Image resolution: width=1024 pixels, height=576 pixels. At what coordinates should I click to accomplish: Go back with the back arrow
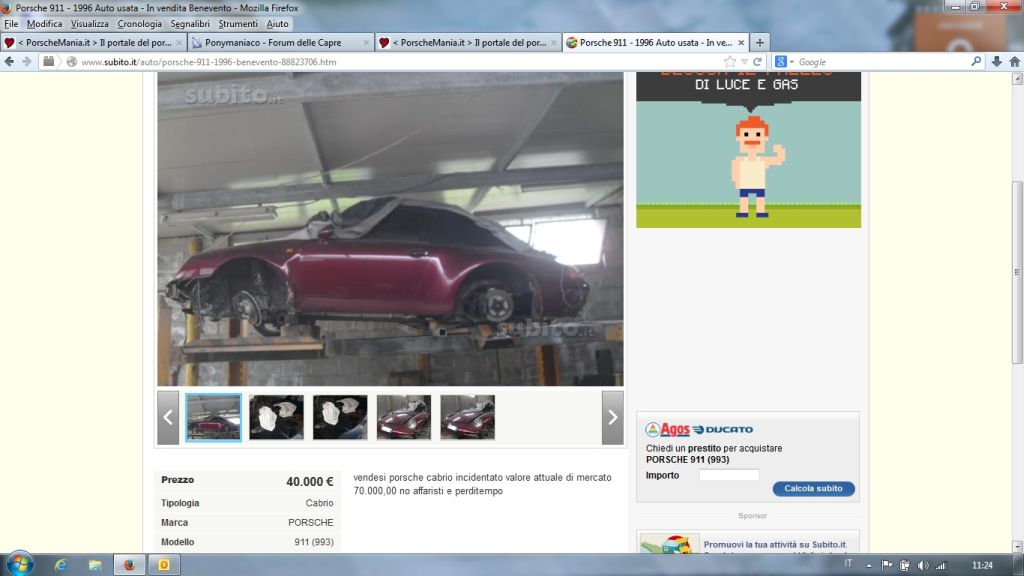tap(9, 61)
